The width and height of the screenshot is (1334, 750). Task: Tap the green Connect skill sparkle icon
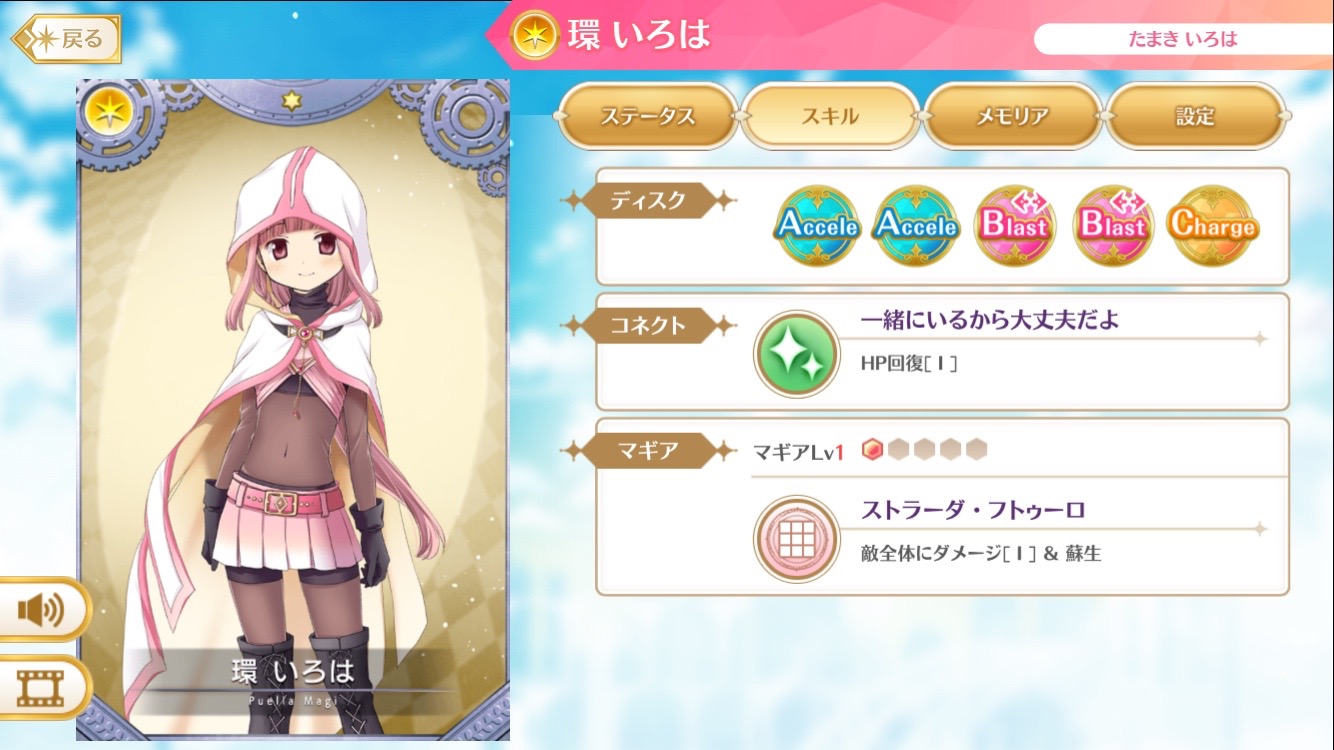click(796, 355)
